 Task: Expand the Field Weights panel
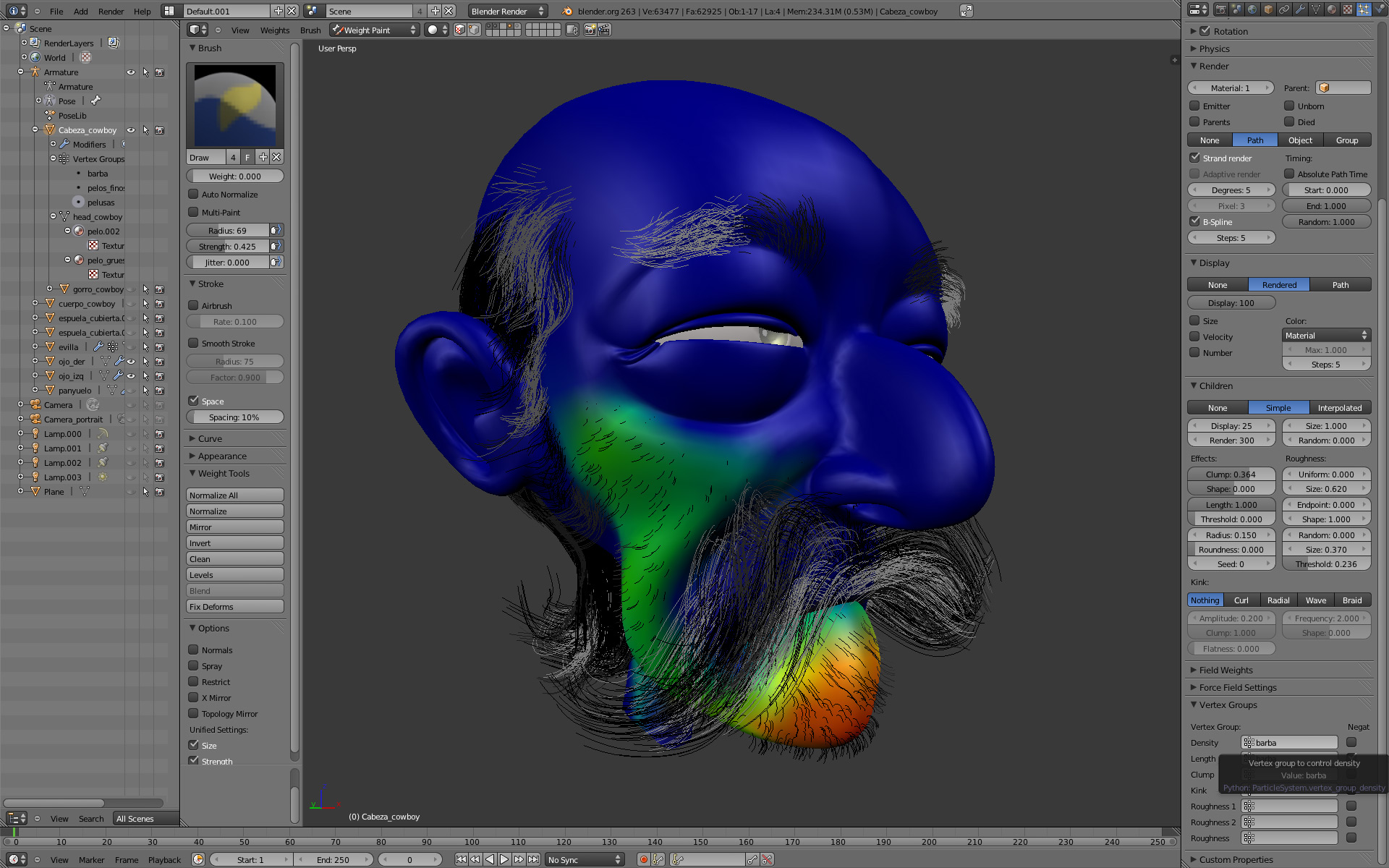(x=1226, y=670)
